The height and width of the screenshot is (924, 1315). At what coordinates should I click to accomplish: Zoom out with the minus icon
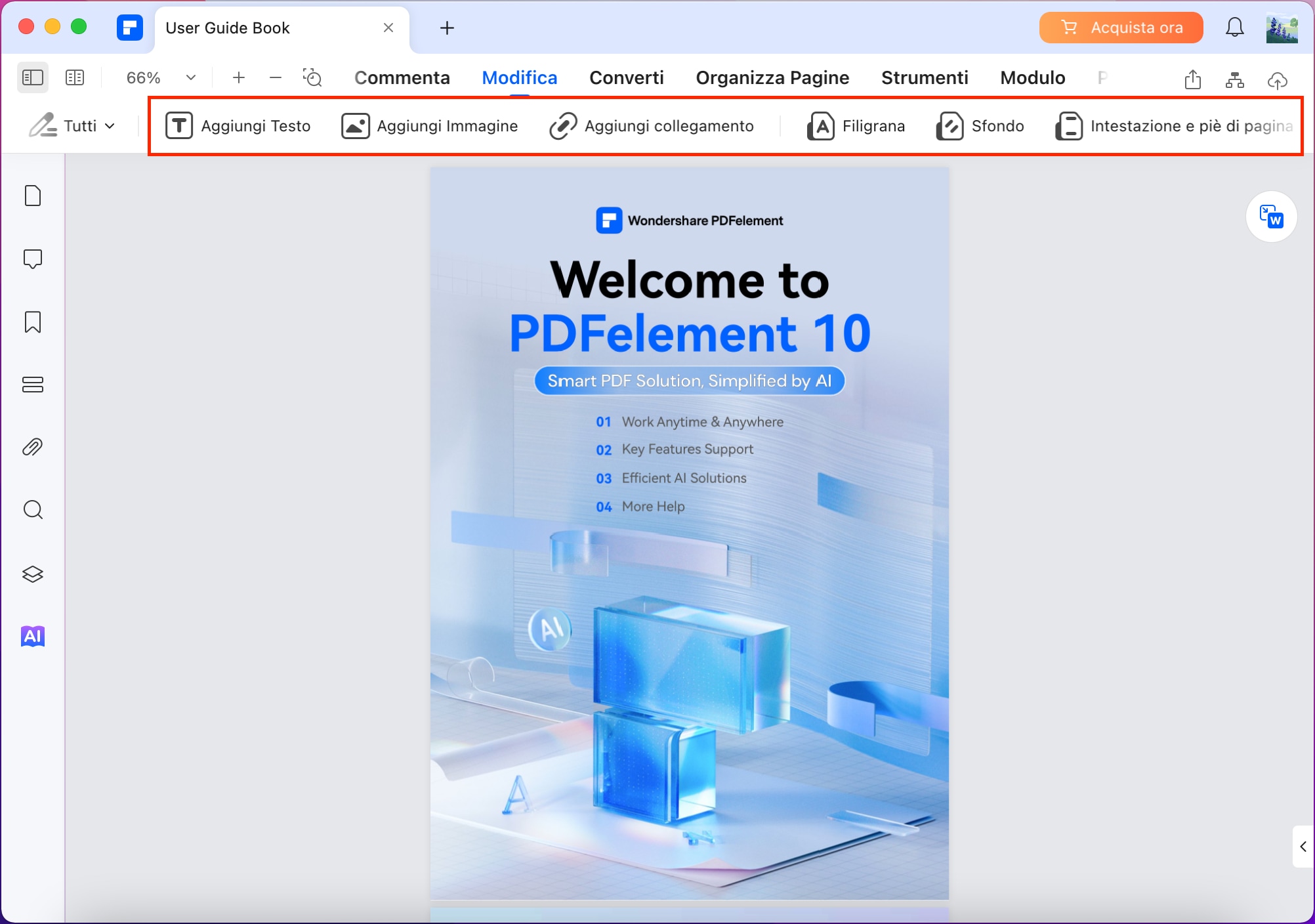(x=276, y=77)
